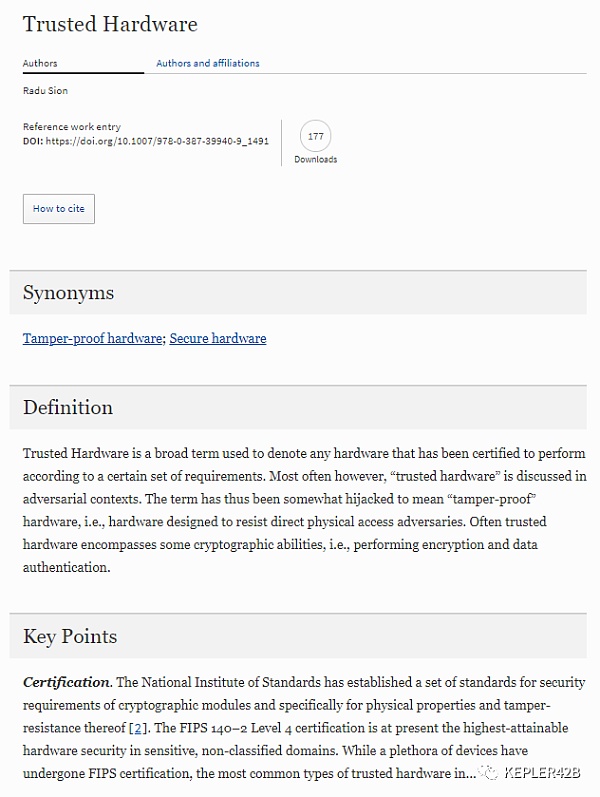
Task: Click the bold DOI: label
Action: point(33,142)
